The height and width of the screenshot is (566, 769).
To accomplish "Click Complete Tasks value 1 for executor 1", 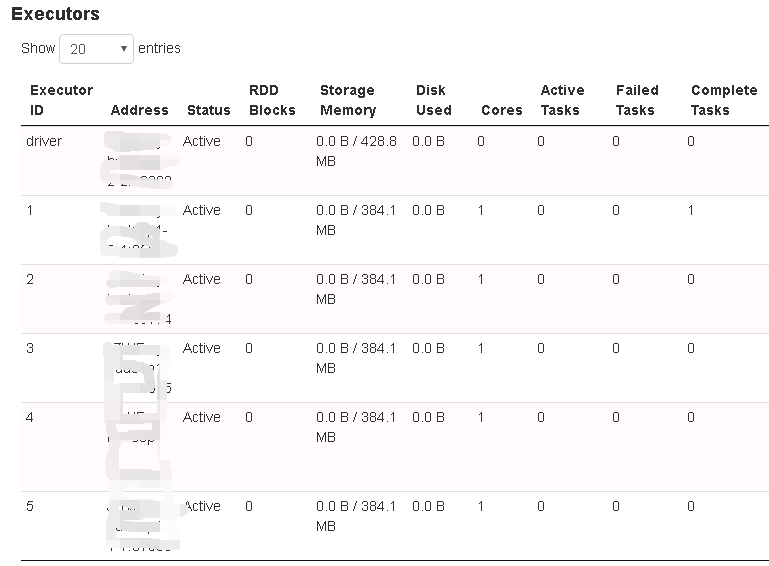I will point(691,210).
